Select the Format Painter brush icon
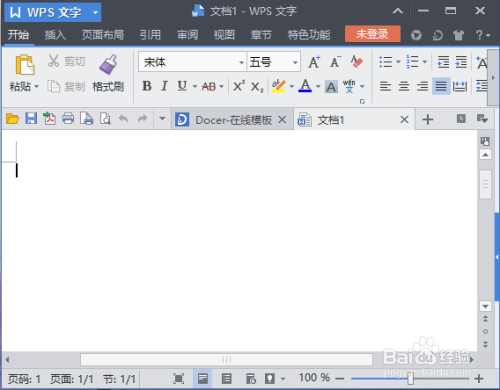 coord(108,65)
